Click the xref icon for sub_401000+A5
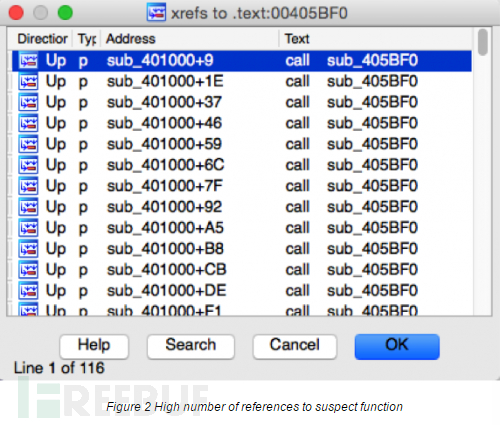This screenshot has width=500, height=425. 28,228
